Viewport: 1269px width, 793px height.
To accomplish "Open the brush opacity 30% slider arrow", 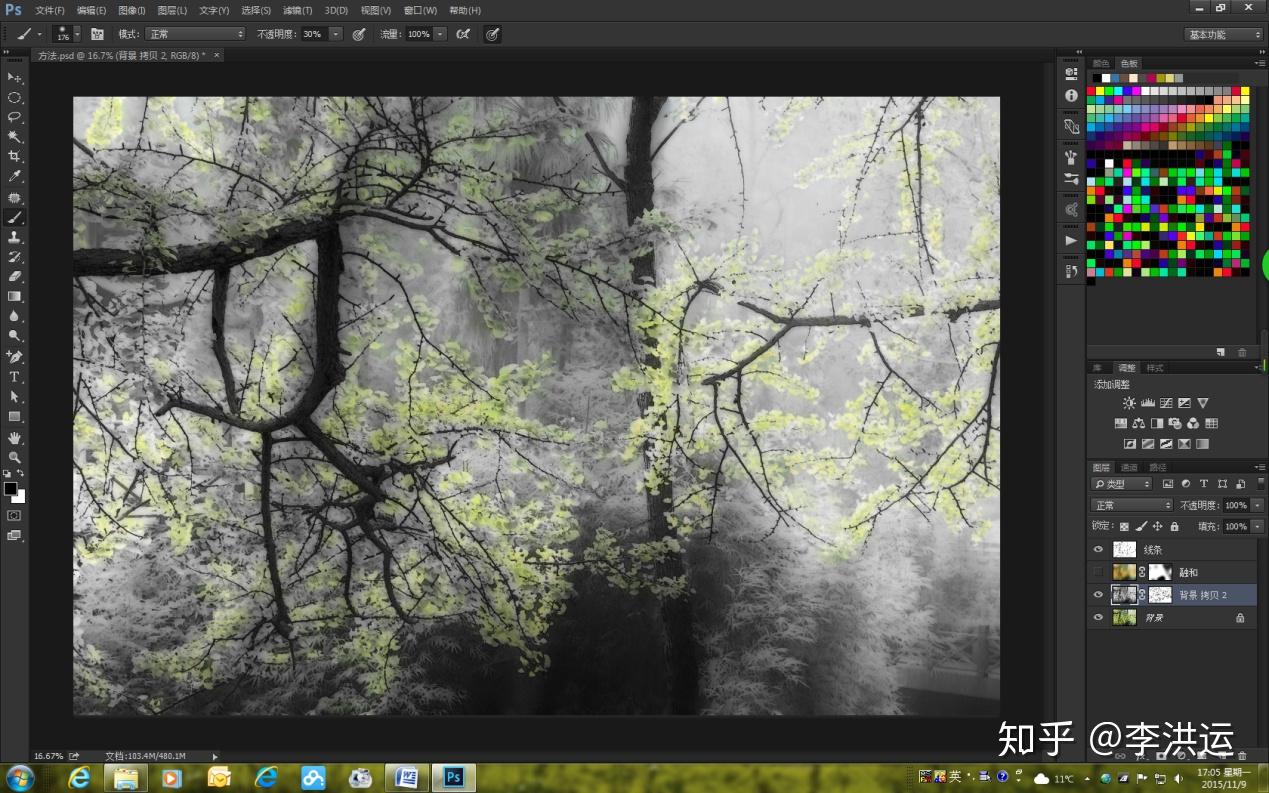I will 335,34.
